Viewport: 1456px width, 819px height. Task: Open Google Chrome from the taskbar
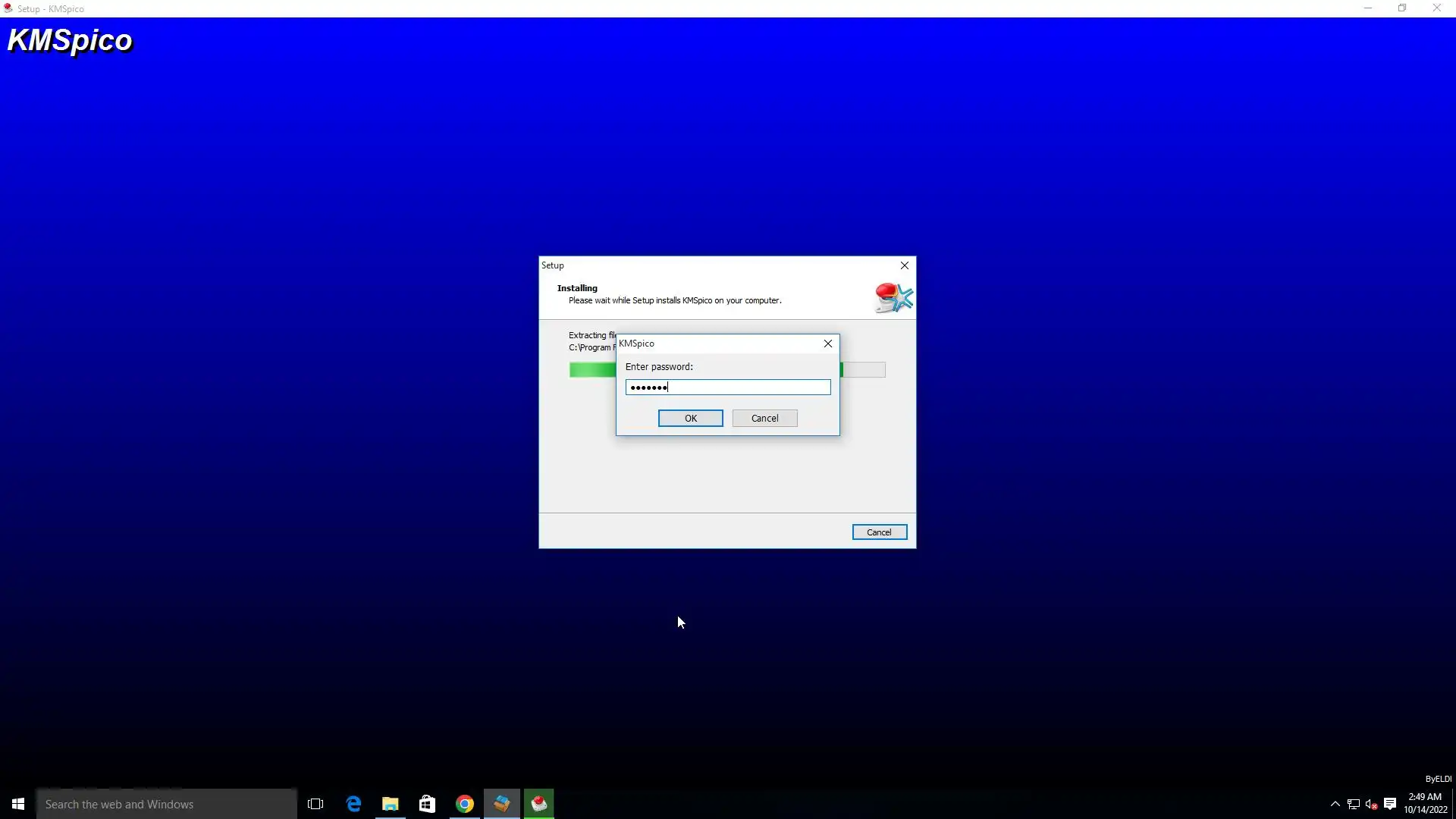pyautogui.click(x=465, y=804)
